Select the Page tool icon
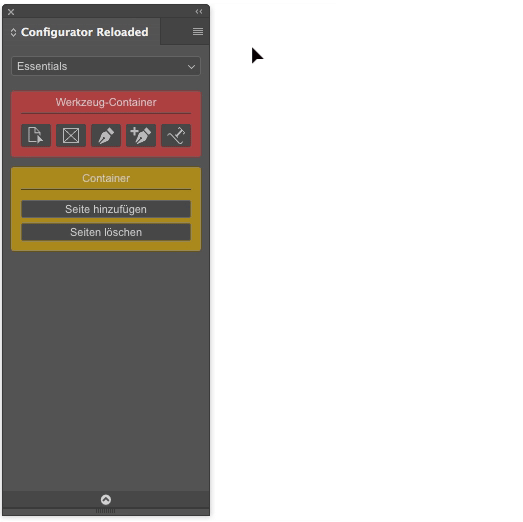 [36, 135]
